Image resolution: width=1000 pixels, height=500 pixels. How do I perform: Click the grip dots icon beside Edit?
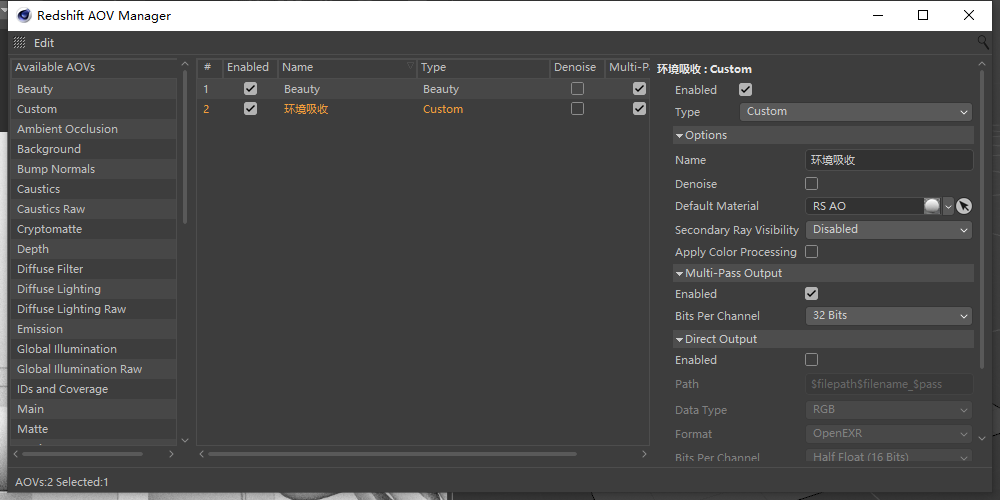pyautogui.click(x=19, y=43)
